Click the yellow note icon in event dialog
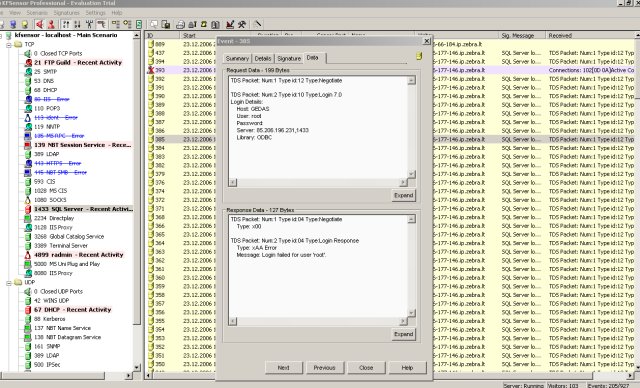Image resolution: width=640 pixels, height=388 pixels. coord(419,56)
